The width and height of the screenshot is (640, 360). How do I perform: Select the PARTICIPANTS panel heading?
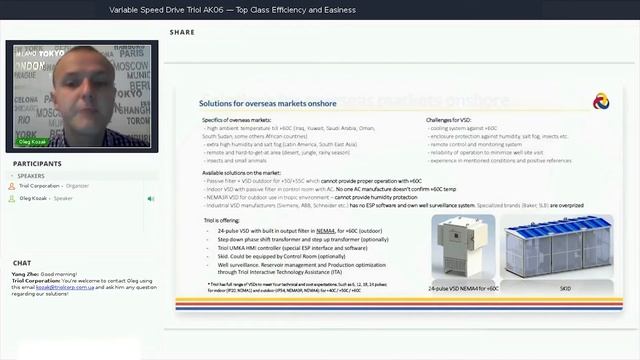[x=37, y=164]
